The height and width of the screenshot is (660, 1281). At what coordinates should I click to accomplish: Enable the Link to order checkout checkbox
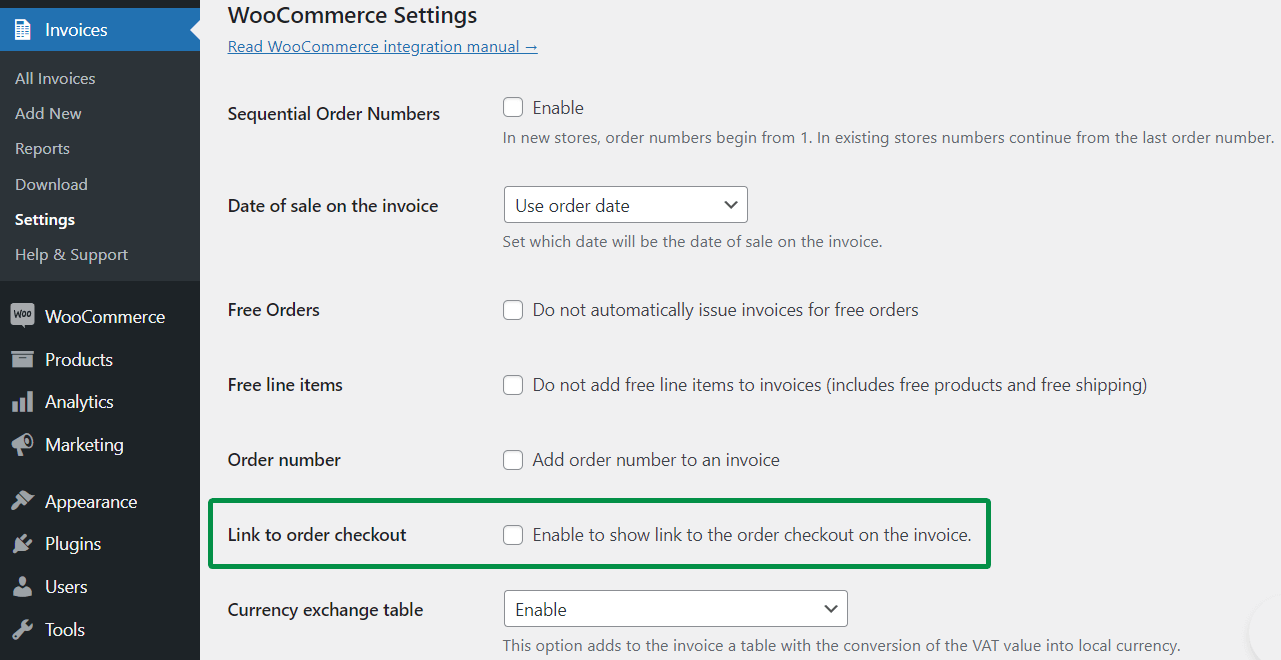(513, 535)
